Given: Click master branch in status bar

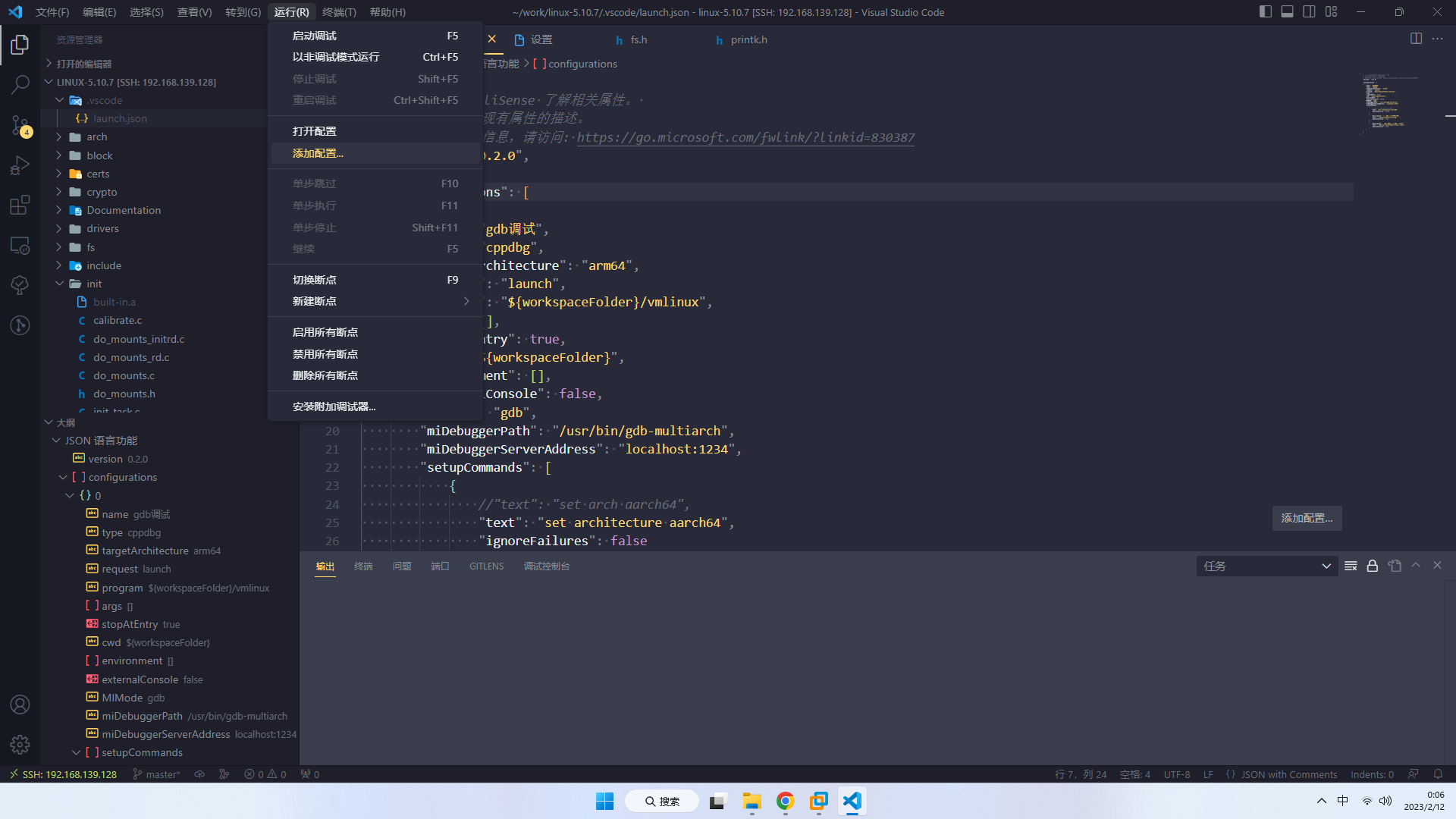Looking at the screenshot, I should [157, 774].
